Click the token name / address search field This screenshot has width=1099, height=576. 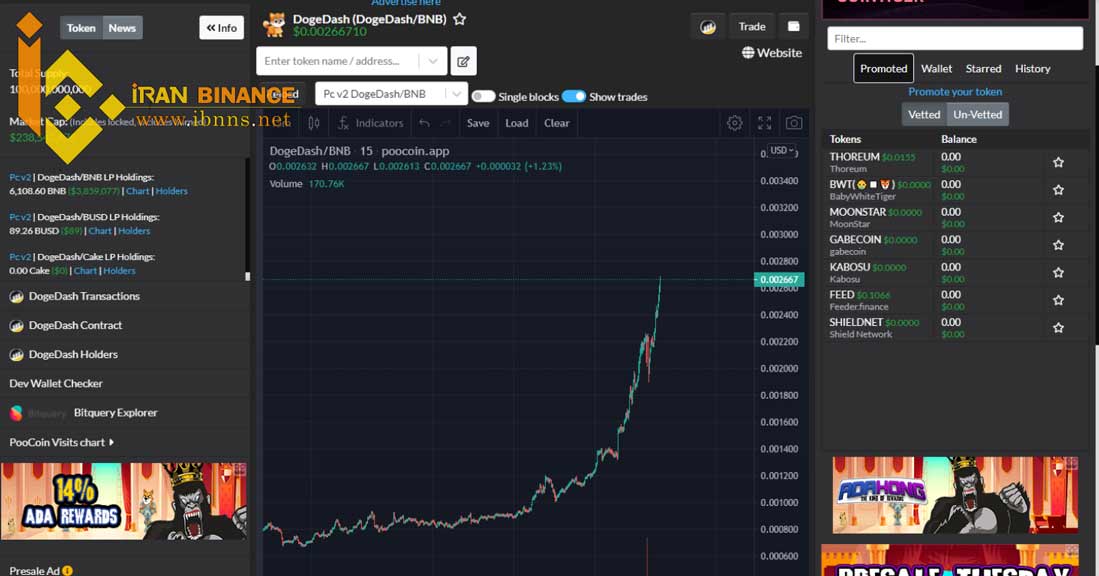339,61
